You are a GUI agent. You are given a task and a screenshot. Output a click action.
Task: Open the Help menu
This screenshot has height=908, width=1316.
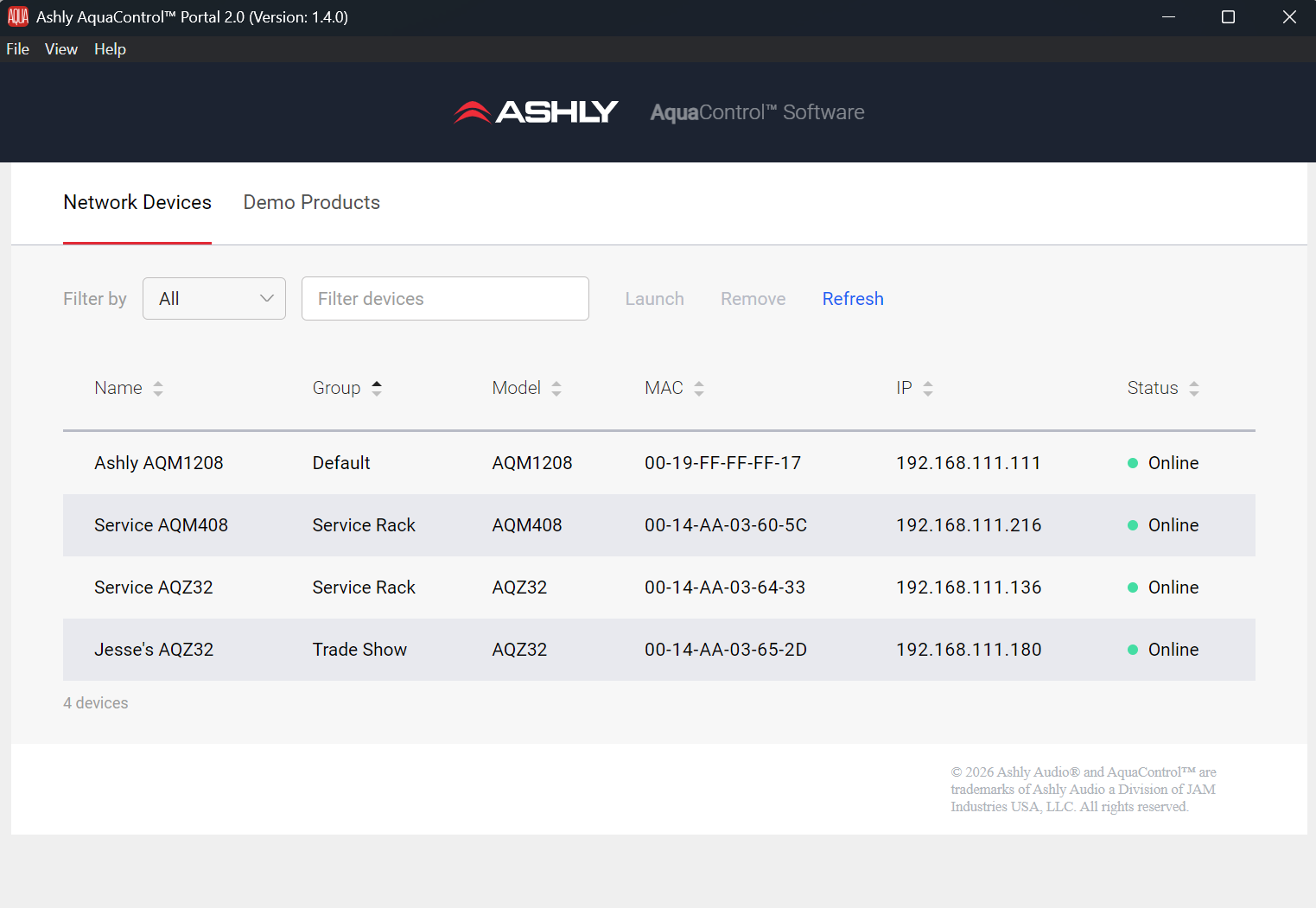click(110, 49)
